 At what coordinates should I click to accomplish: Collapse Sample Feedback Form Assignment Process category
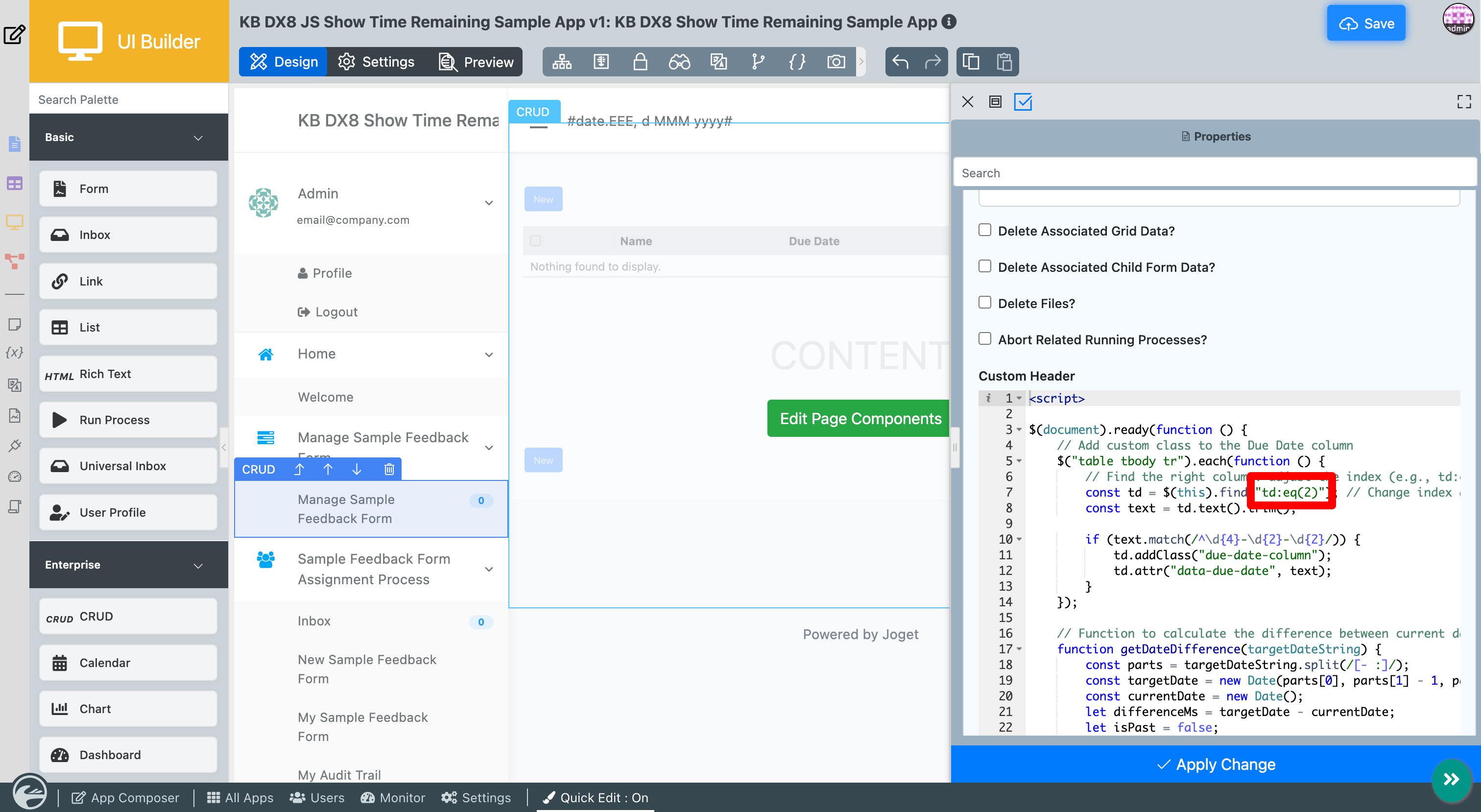pos(489,569)
